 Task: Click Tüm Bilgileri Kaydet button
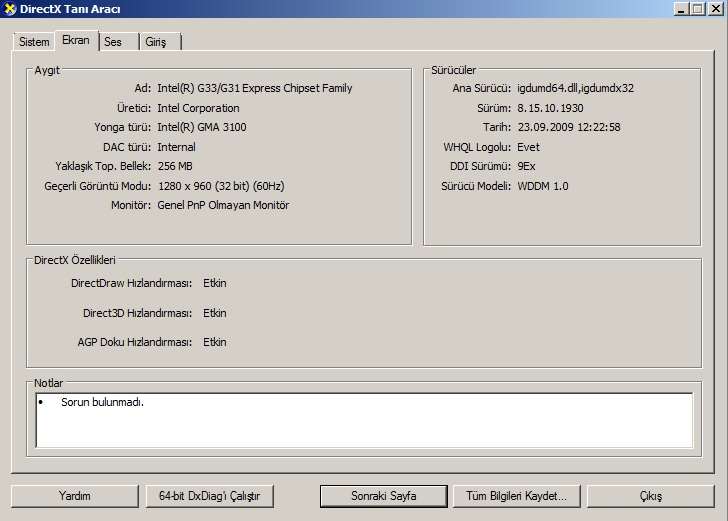[516, 496]
